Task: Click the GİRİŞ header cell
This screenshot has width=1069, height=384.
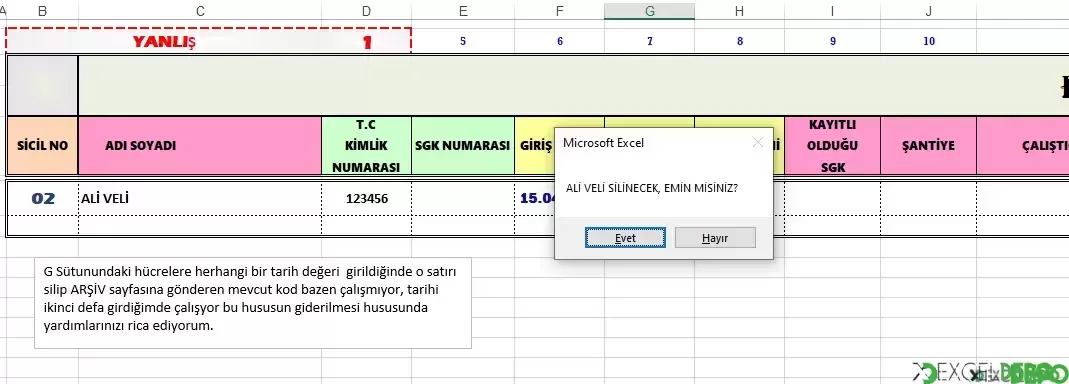Action: (535, 145)
